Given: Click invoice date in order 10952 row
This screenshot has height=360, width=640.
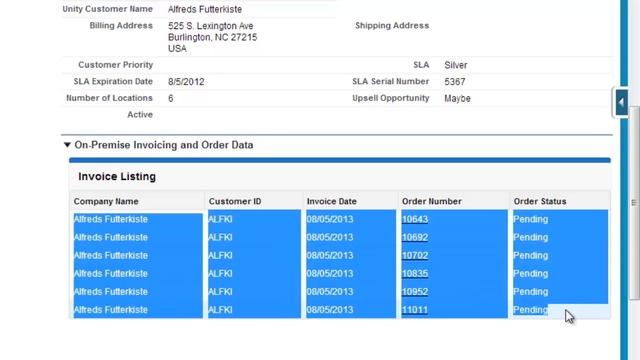Looking at the screenshot, I should click(330, 291).
